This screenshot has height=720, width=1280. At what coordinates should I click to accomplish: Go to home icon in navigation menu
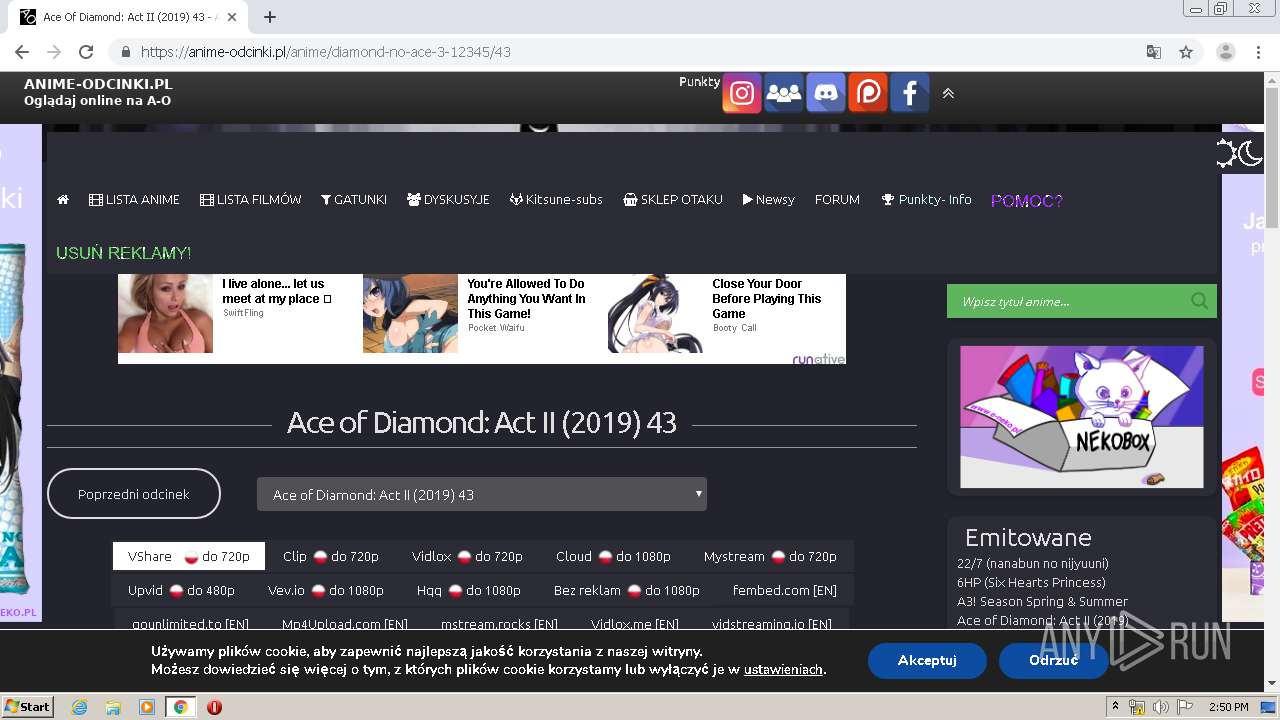[x=63, y=200]
